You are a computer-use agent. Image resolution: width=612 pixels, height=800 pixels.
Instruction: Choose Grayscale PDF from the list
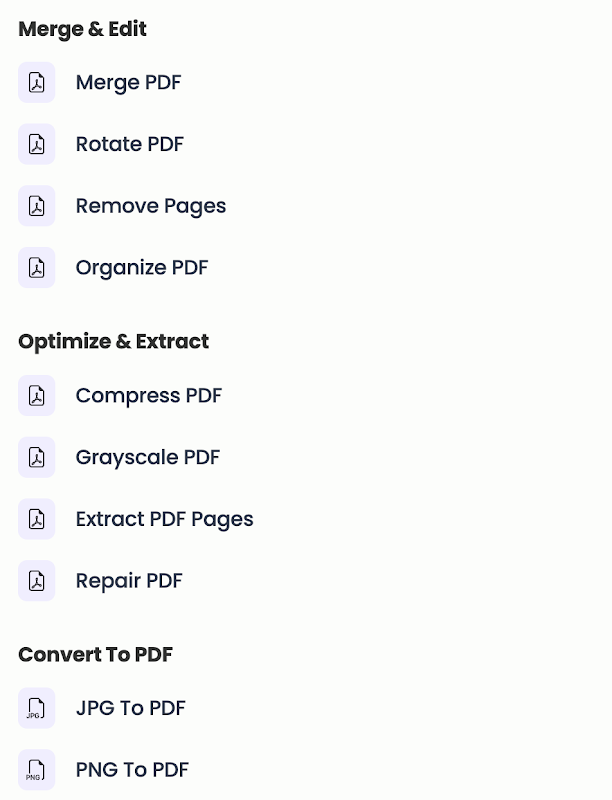[147, 458]
